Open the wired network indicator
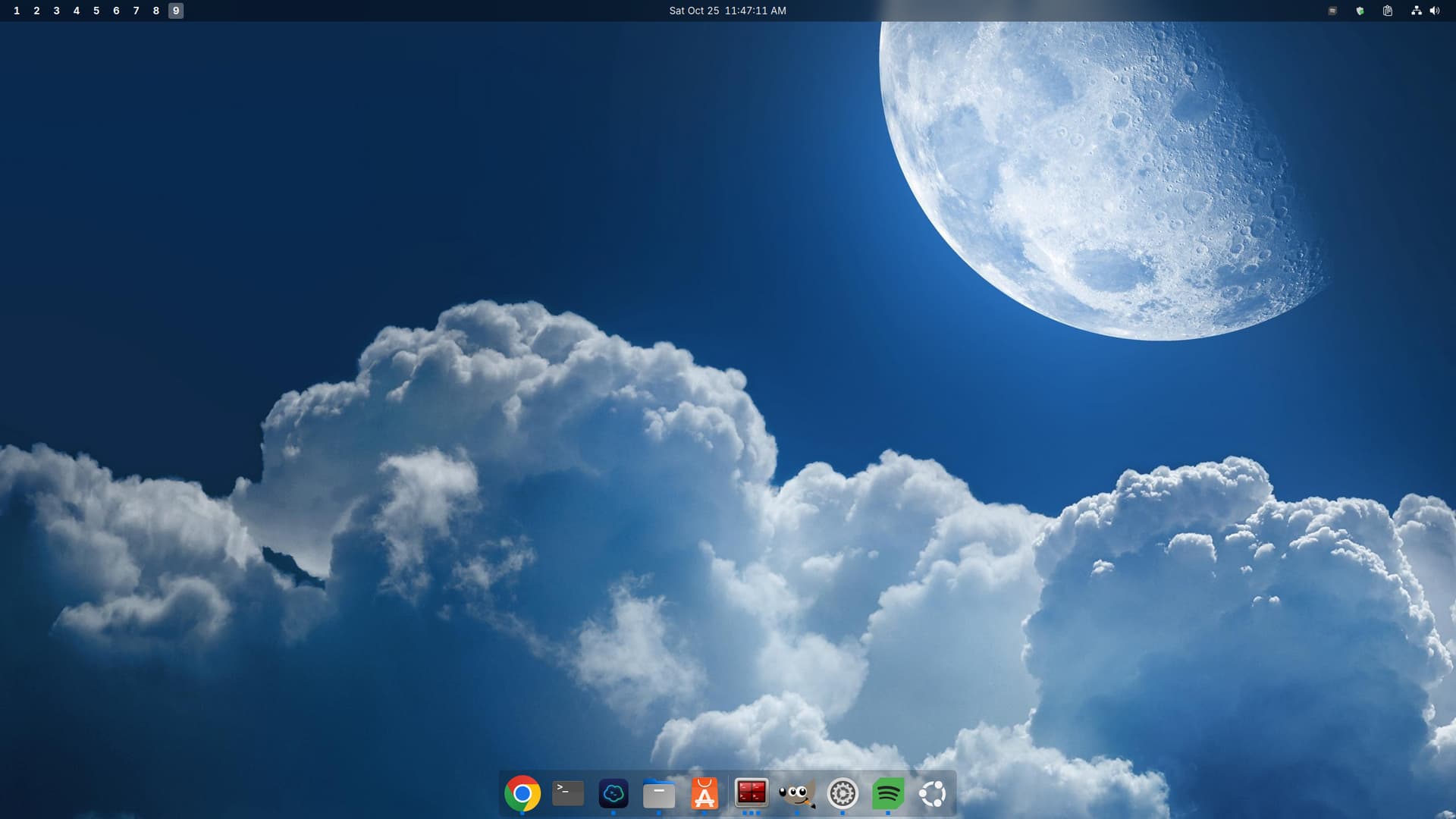 1416,11
